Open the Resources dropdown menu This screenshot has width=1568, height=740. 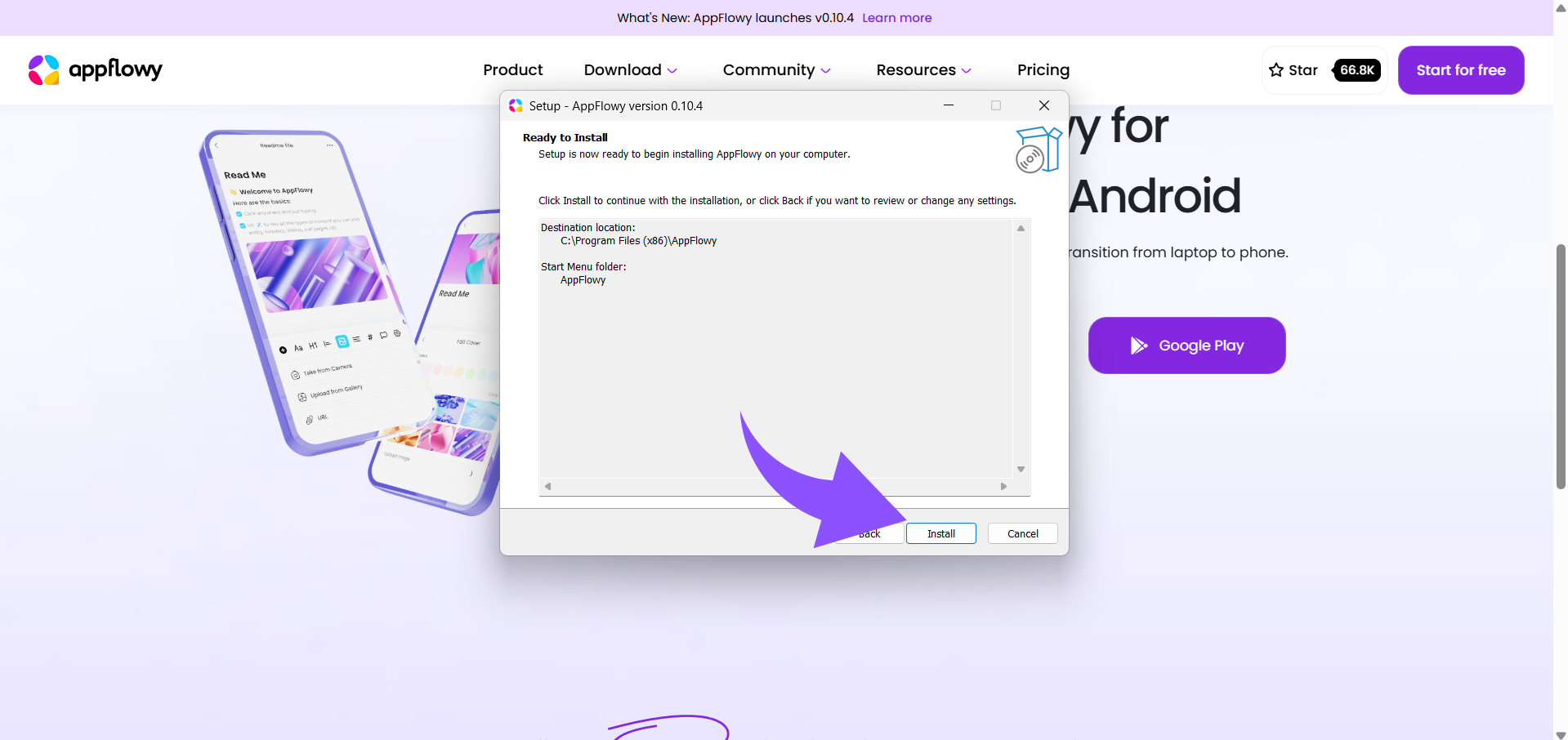point(923,70)
